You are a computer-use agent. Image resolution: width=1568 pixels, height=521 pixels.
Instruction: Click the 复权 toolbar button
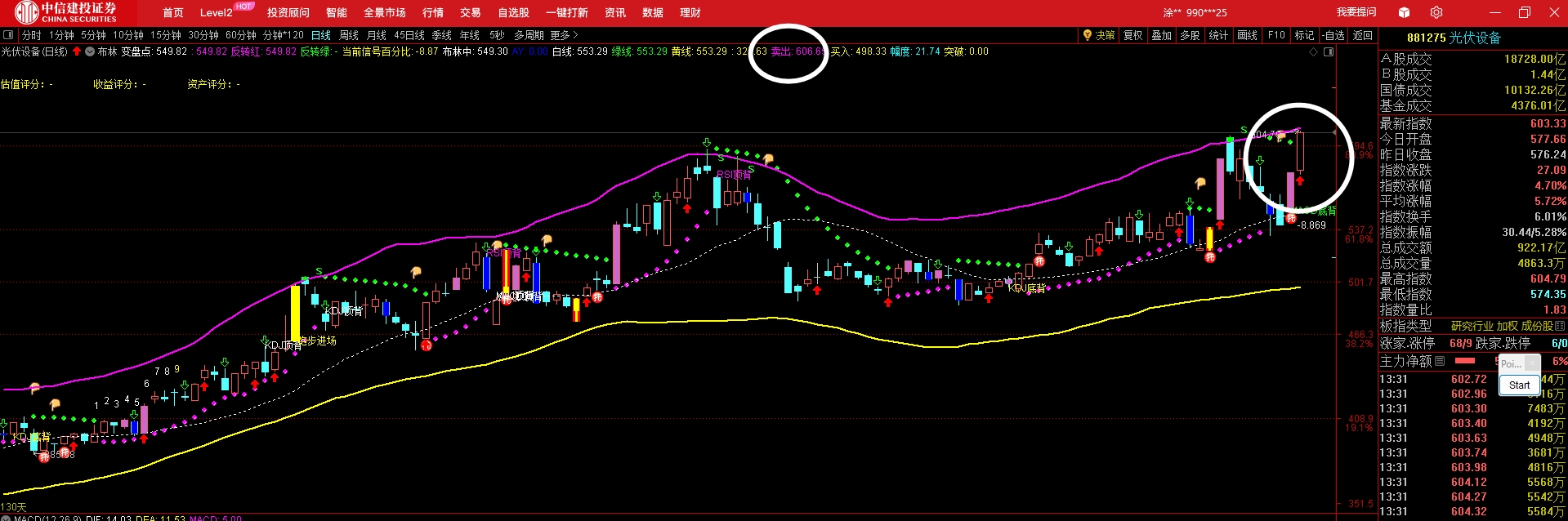click(x=1133, y=35)
